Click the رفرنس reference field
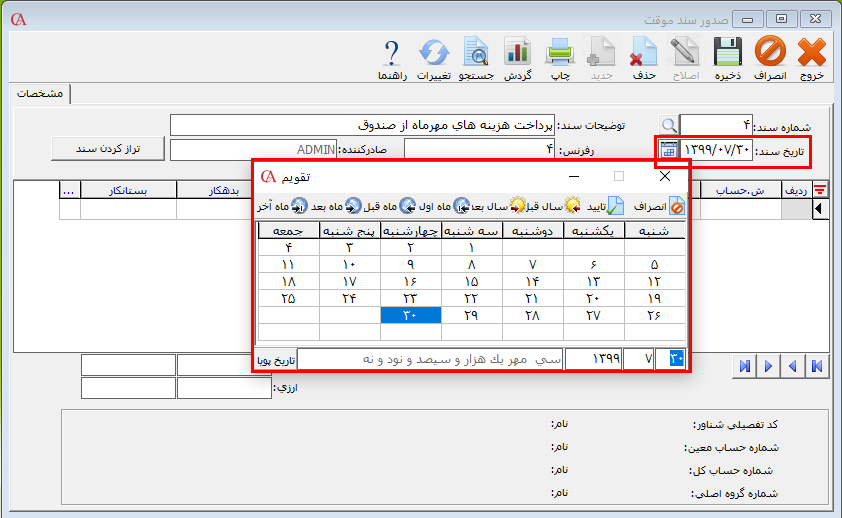 (x=480, y=150)
